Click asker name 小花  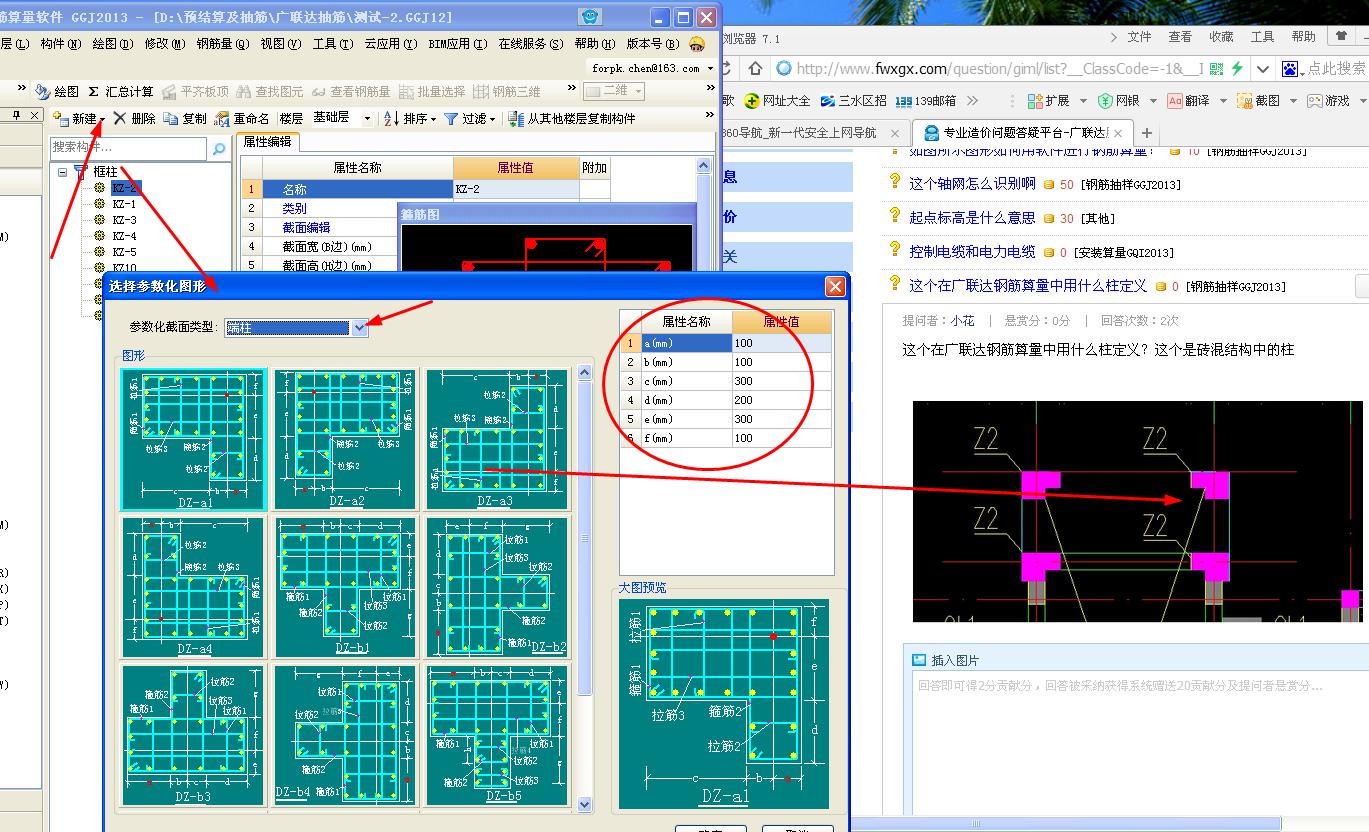pyautogui.click(x=962, y=320)
